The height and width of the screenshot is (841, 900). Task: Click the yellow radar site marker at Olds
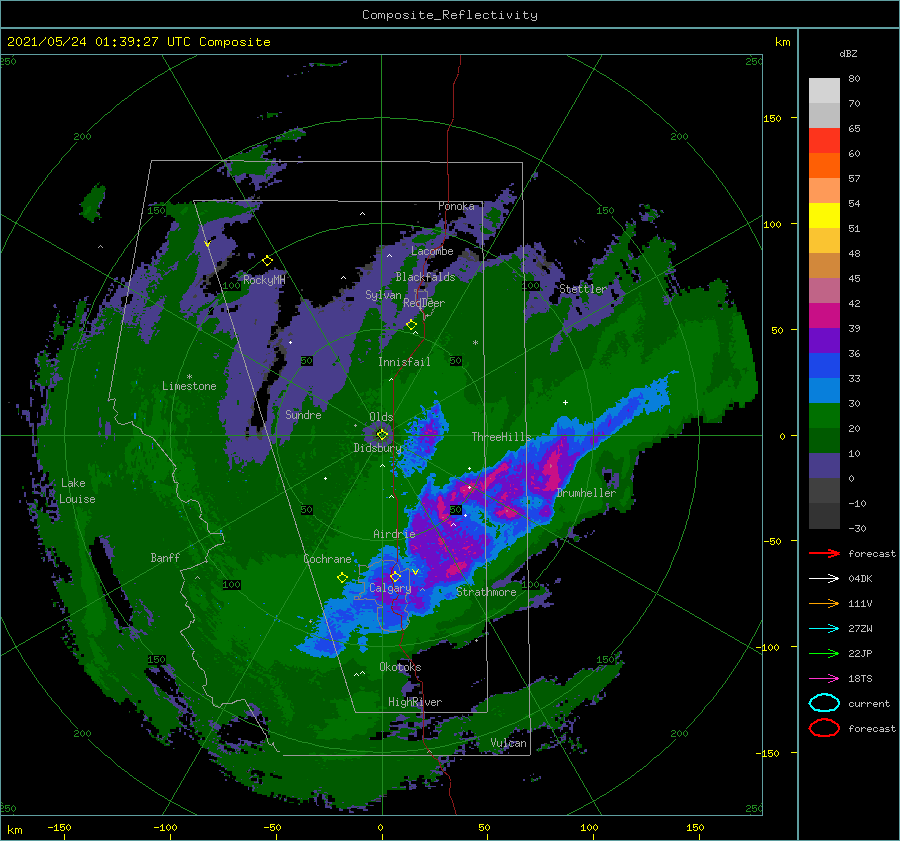(x=382, y=435)
